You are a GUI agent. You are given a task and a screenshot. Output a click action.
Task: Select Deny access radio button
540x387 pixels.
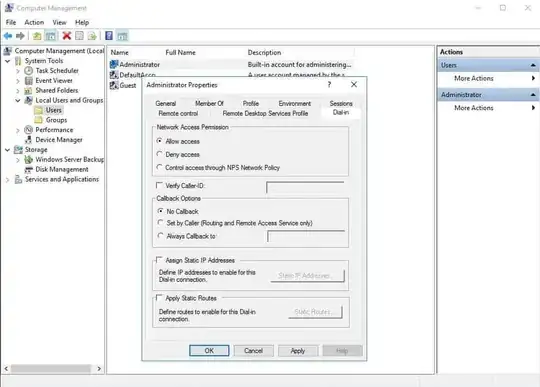159,154
